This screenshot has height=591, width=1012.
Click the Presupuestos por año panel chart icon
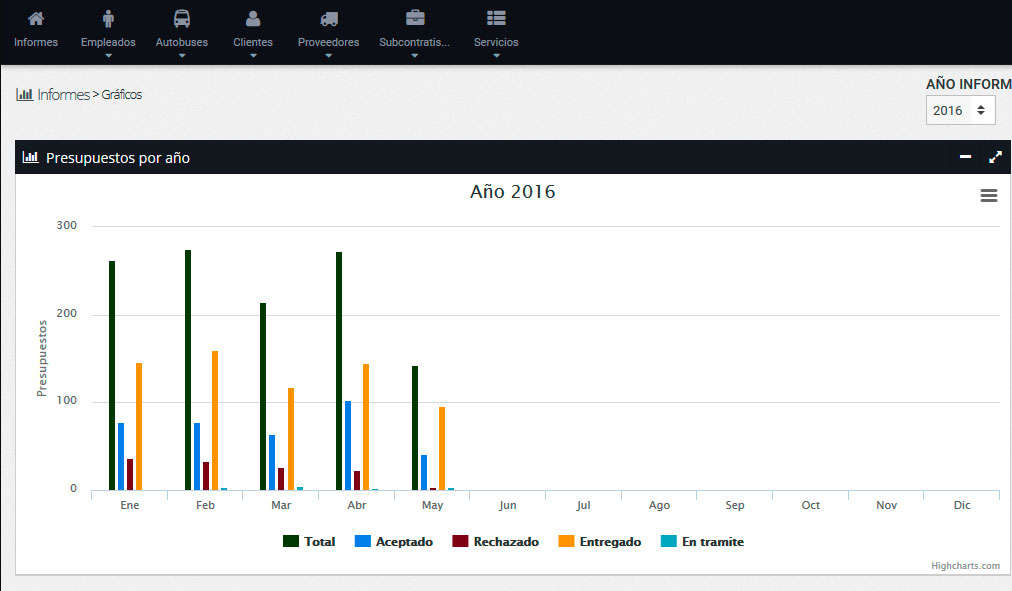(x=30, y=157)
